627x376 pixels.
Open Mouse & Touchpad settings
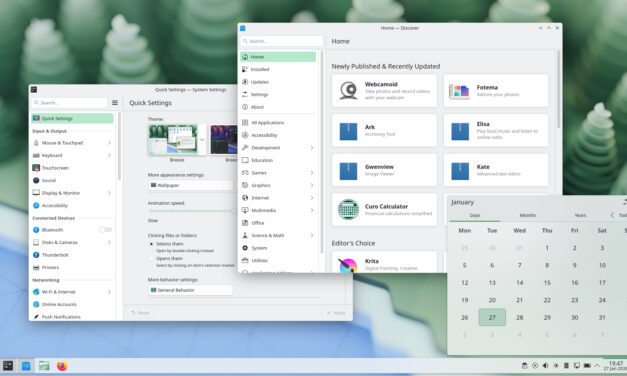coord(72,143)
